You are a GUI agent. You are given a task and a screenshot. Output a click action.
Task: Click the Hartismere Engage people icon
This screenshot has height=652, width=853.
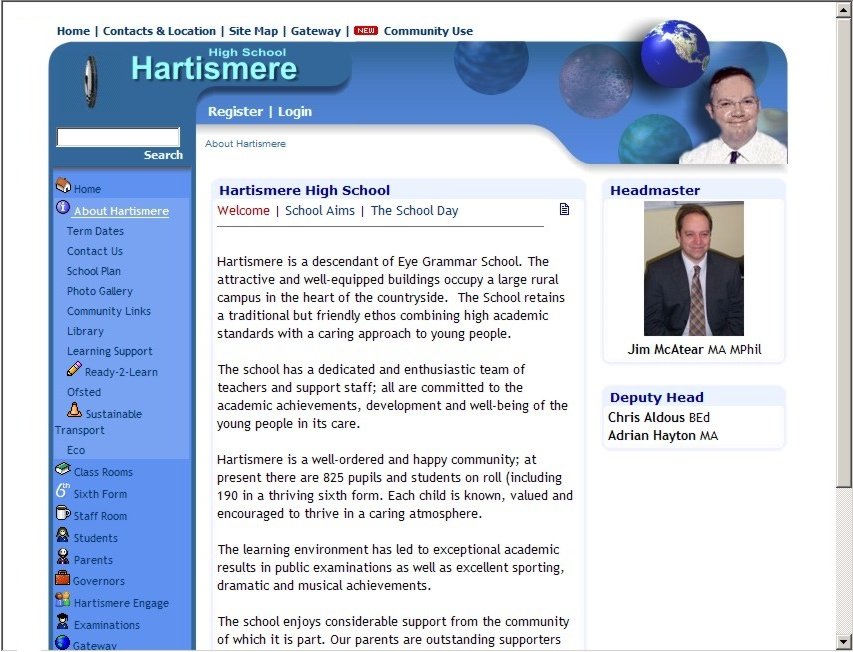tap(63, 601)
